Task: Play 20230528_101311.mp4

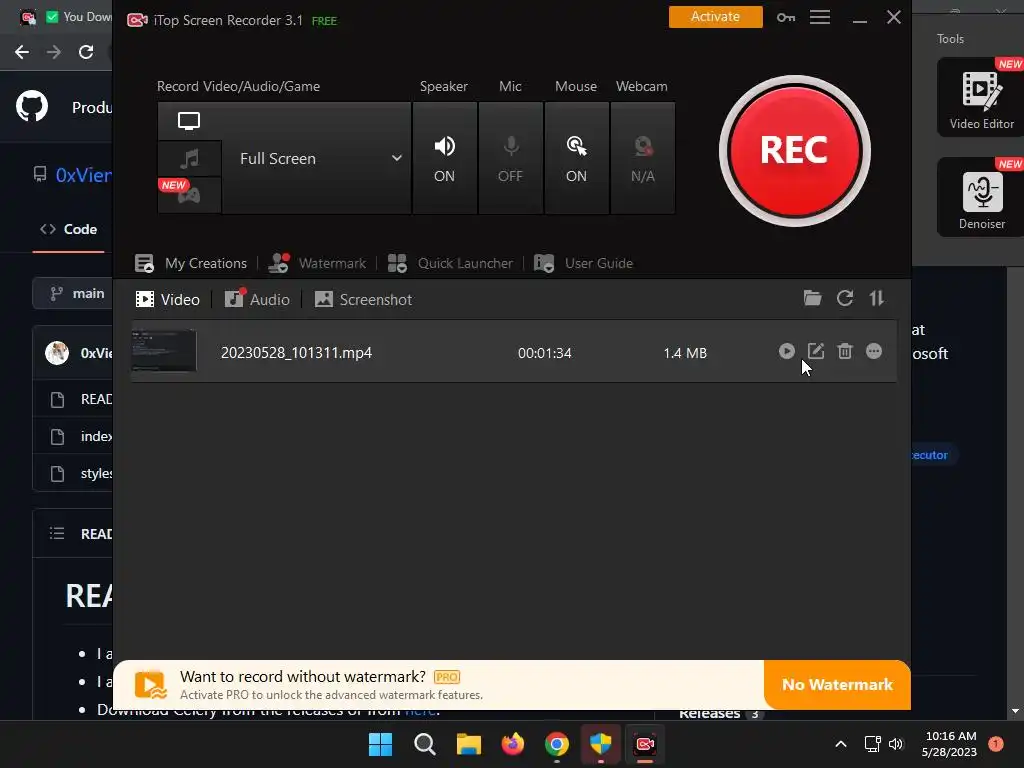Action: tap(787, 351)
